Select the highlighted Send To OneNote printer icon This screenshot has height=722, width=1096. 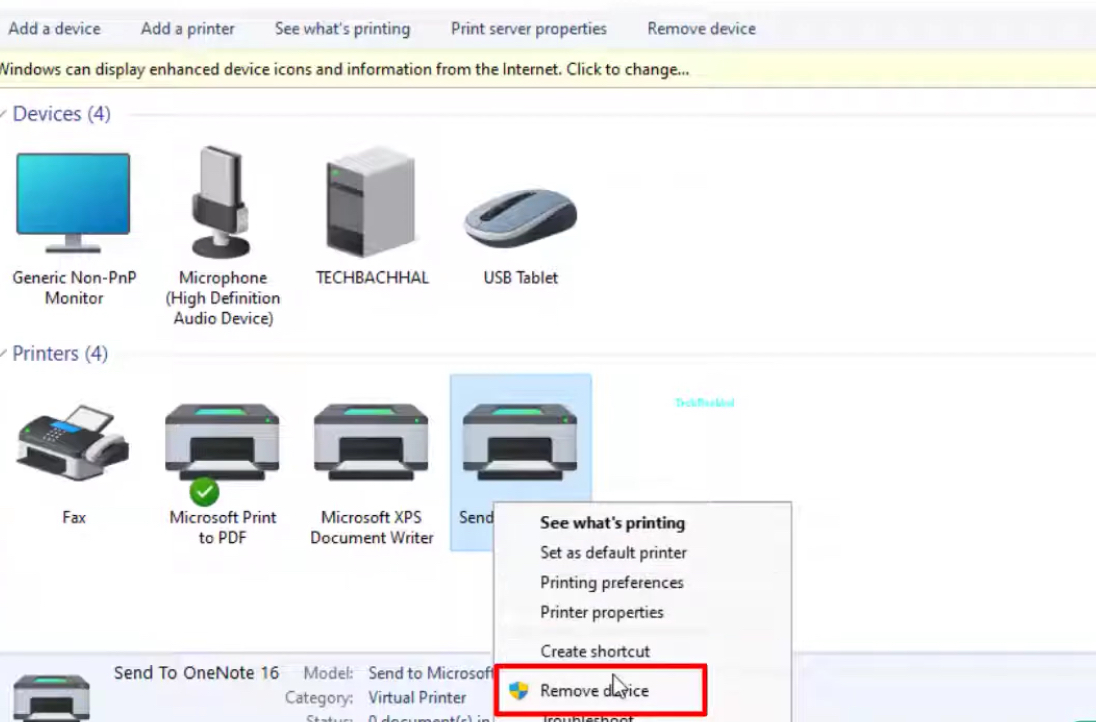tap(520, 441)
